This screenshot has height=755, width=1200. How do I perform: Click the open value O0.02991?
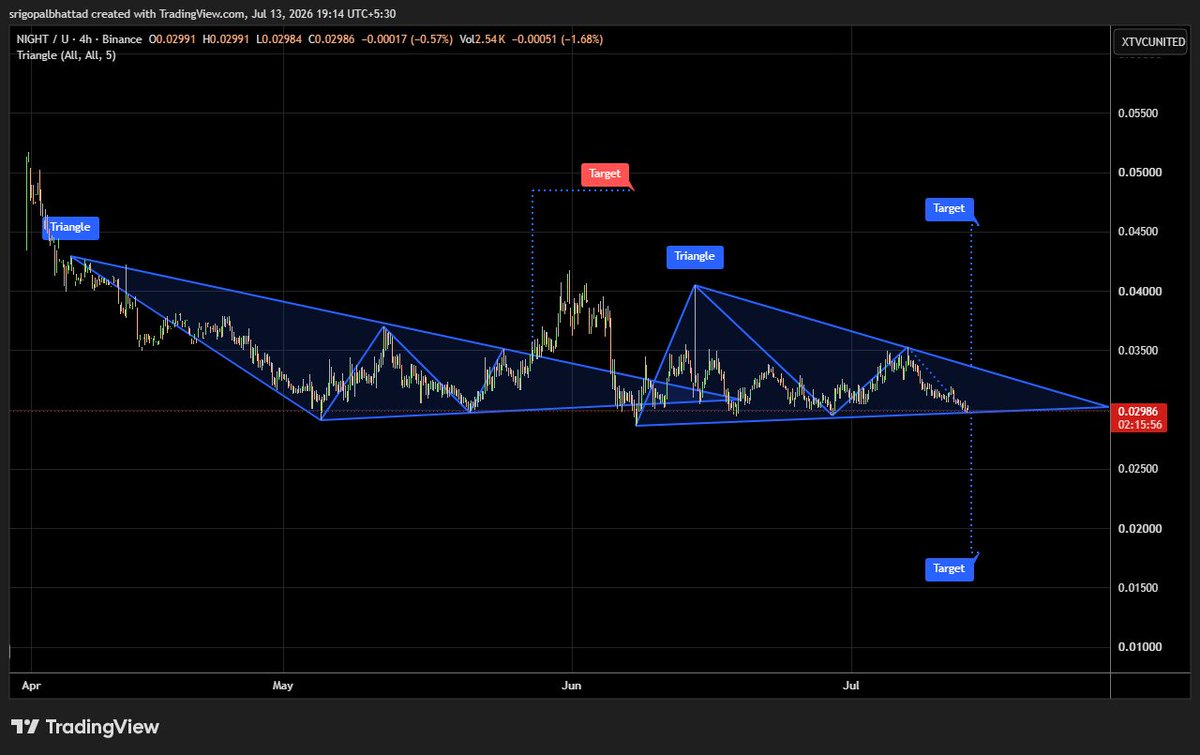coord(174,39)
